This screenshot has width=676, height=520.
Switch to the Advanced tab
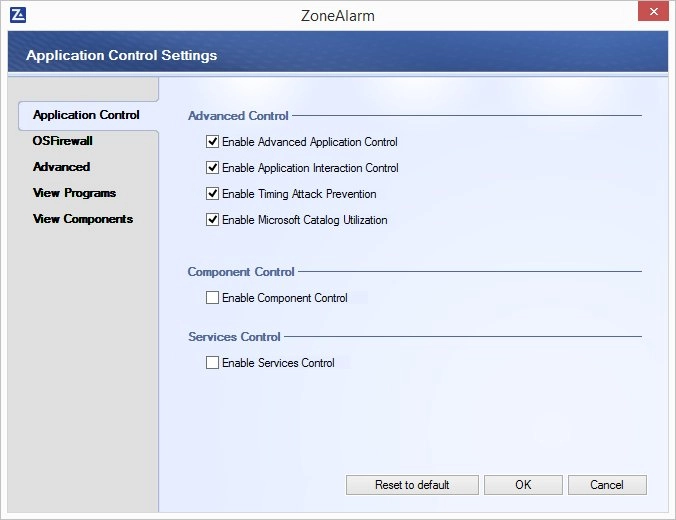pos(62,167)
